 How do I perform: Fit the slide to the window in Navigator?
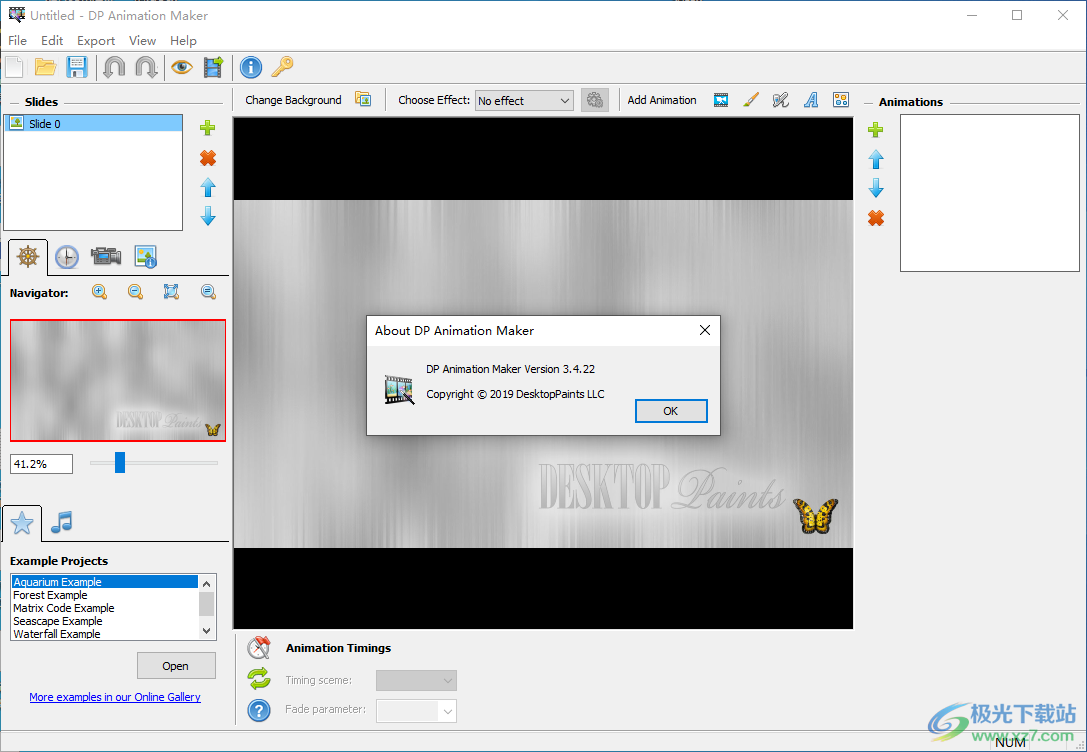point(171,292)
